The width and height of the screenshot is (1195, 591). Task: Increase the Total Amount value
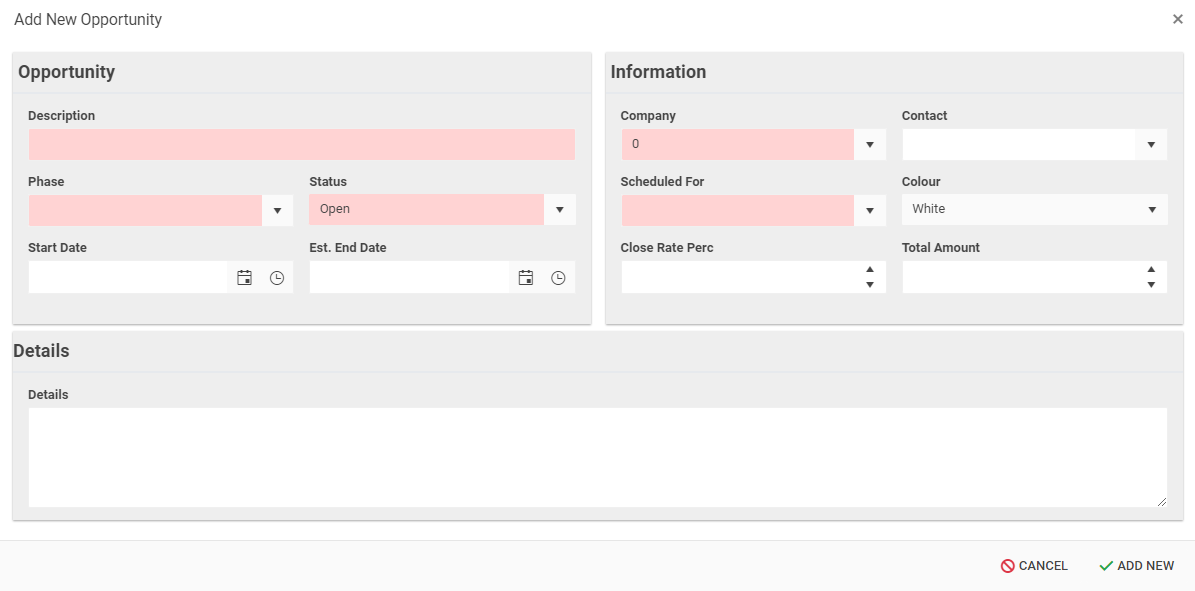pyautogui.click(x=1151, y=270)
